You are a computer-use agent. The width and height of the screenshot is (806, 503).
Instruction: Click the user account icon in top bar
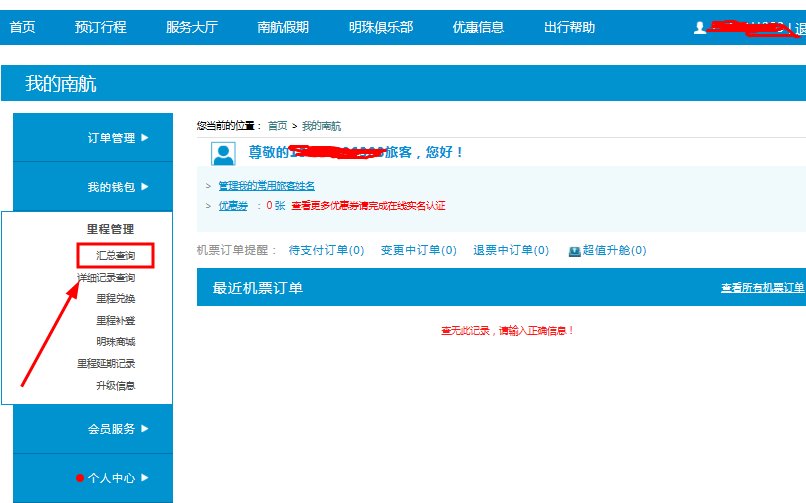[x=699, y=28]
